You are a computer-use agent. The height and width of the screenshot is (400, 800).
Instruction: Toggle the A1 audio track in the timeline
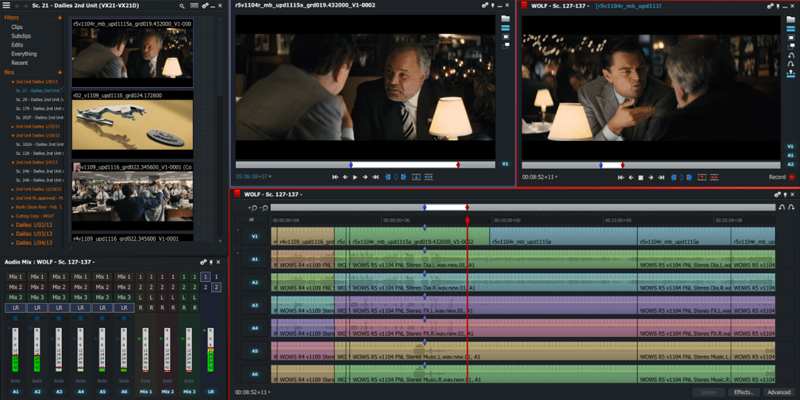[x=255, y=259]
